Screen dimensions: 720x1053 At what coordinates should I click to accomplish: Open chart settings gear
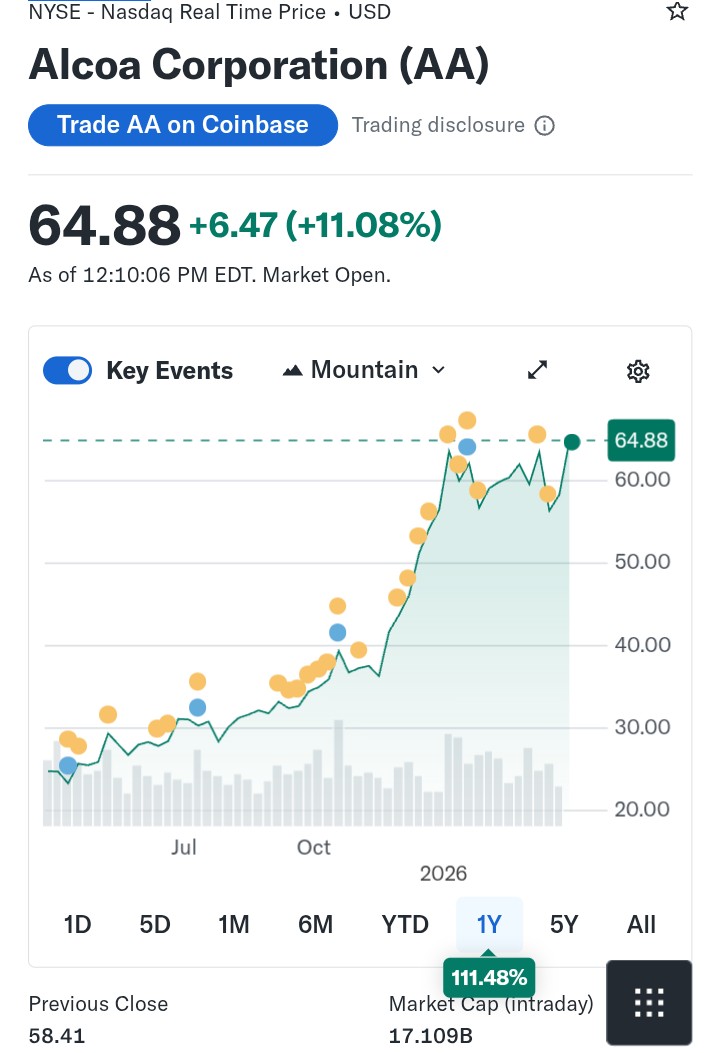point(638,372)
